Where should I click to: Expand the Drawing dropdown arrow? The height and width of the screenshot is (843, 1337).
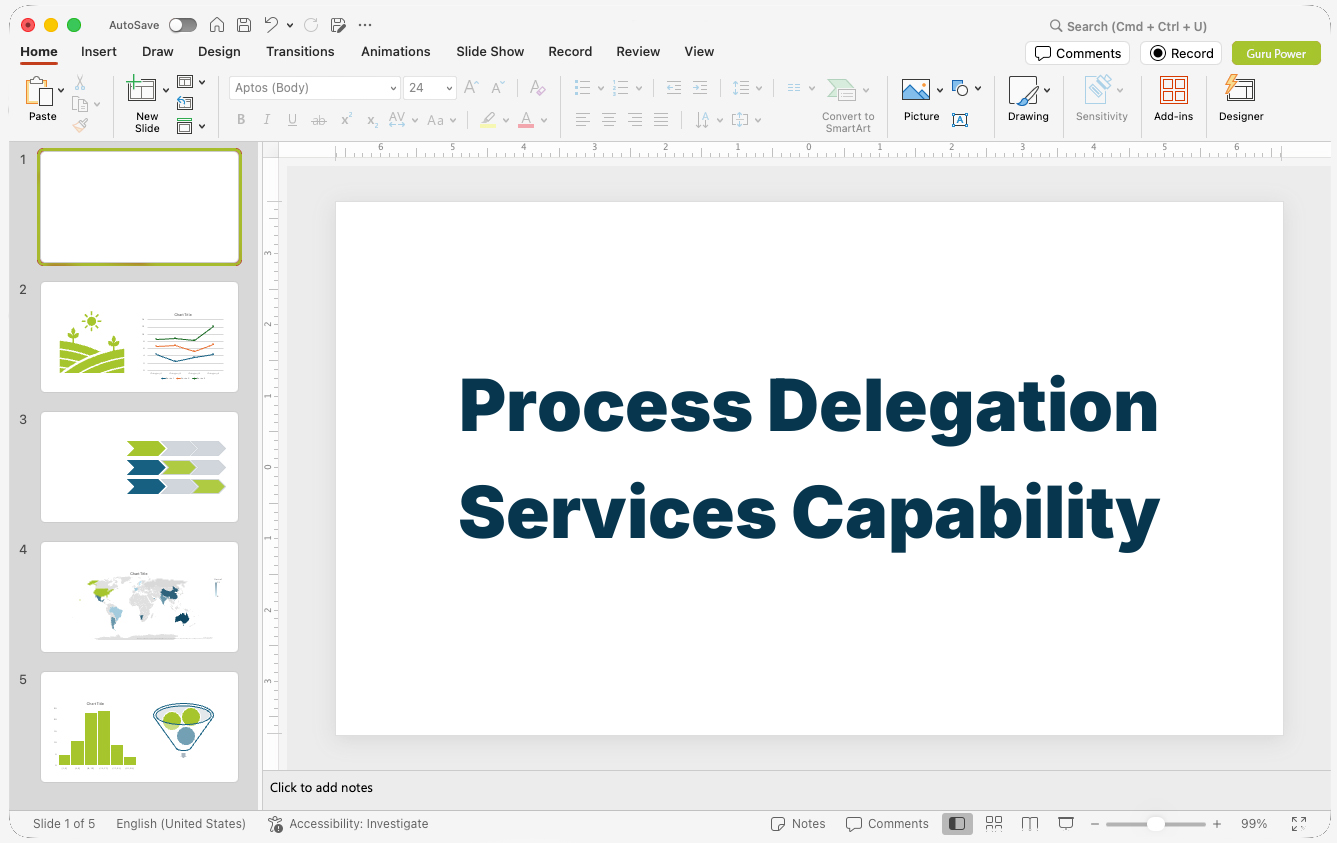1047,90
